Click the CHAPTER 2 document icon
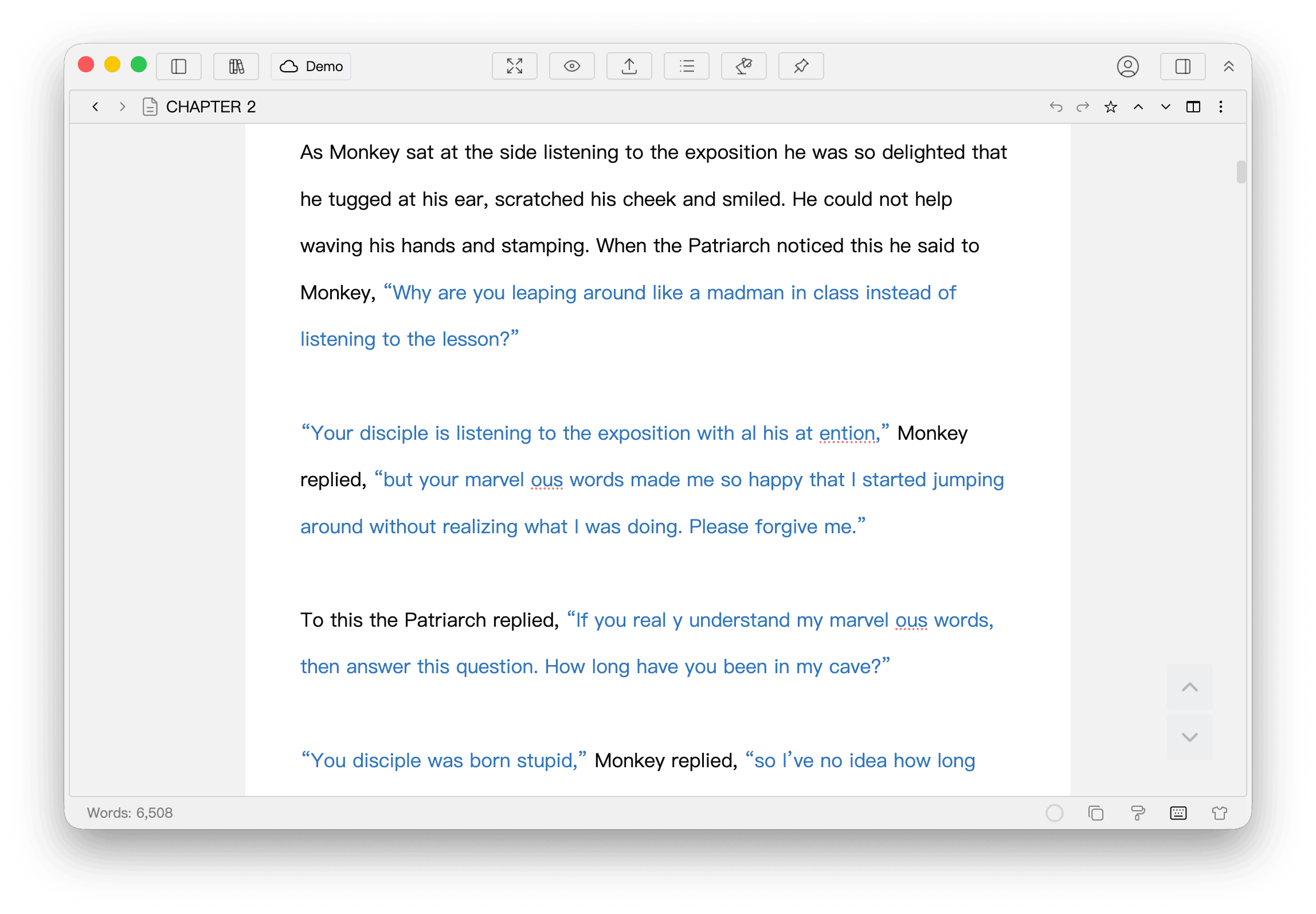This screenshot has width=1316, height=914. point(150,107)
